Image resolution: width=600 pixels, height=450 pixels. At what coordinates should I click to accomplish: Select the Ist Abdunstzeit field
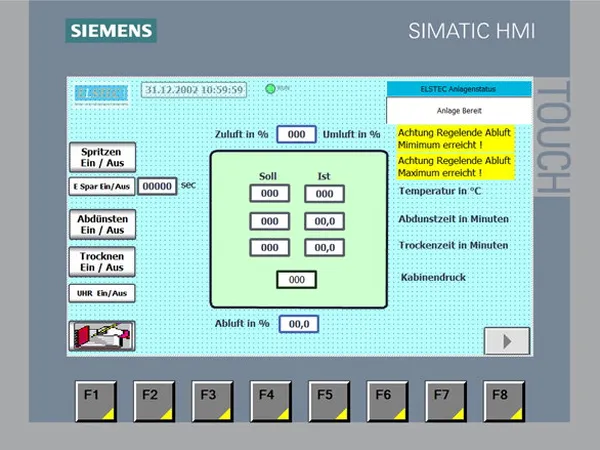pyautogui.click(x=324, y=221)
